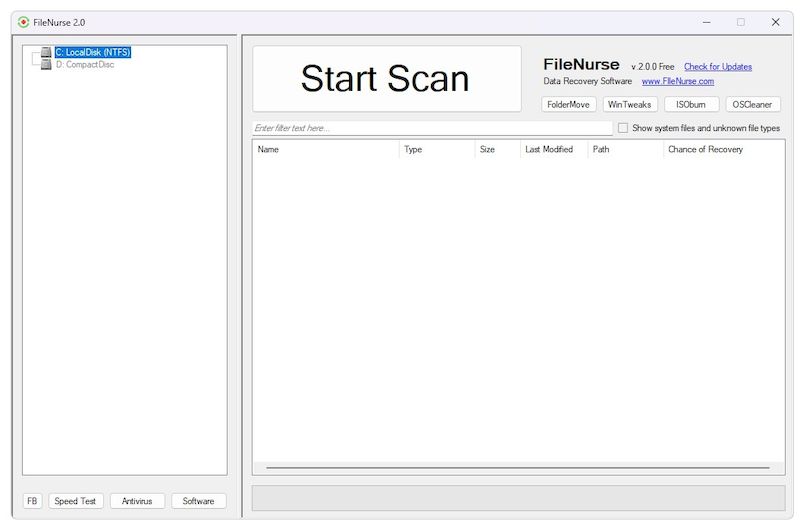Sort results by Path column header

(626, 149)
